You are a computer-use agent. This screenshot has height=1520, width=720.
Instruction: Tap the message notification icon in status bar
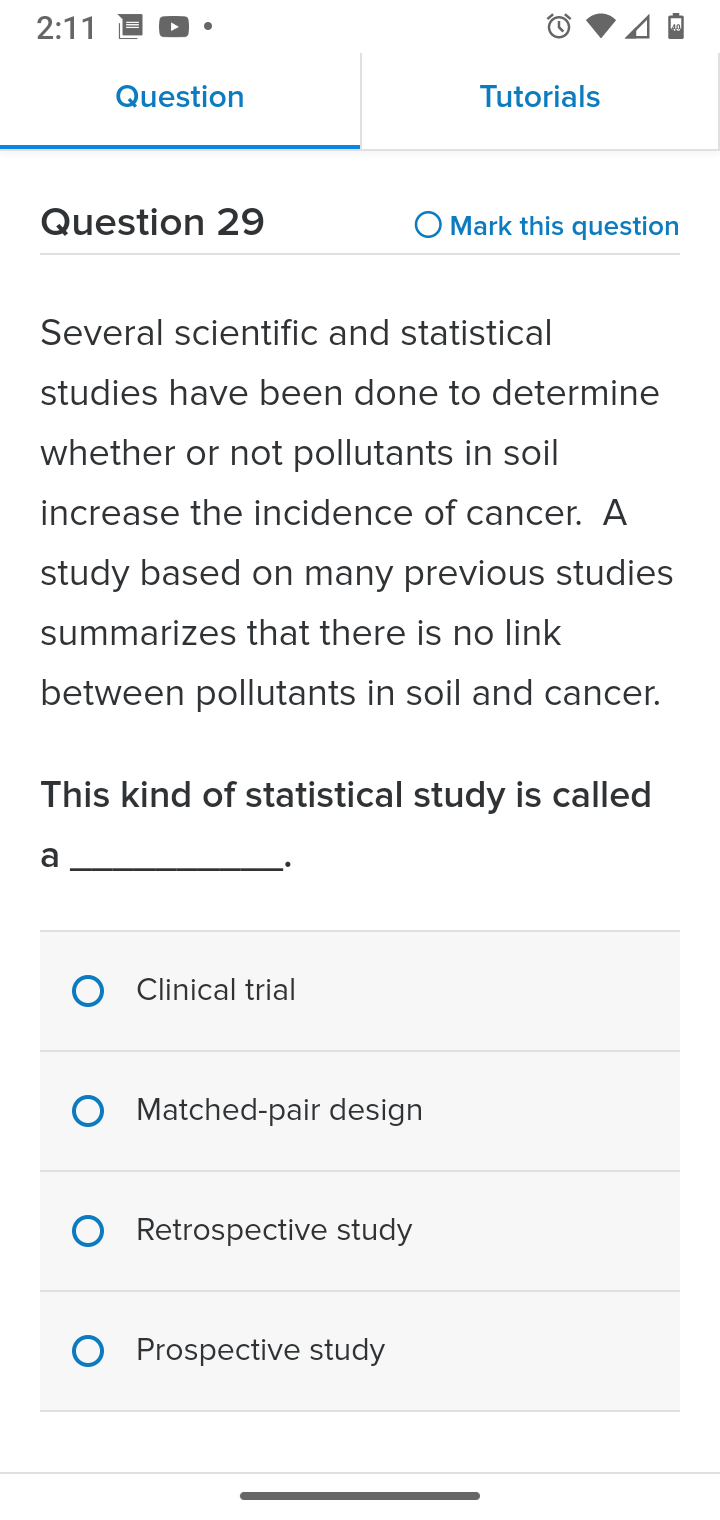(130, 27)
